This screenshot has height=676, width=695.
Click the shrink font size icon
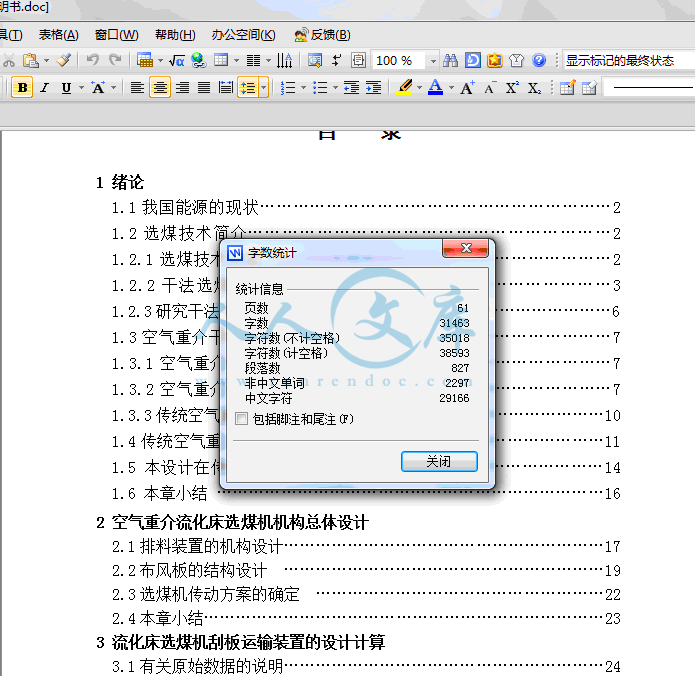pos(490,88)
